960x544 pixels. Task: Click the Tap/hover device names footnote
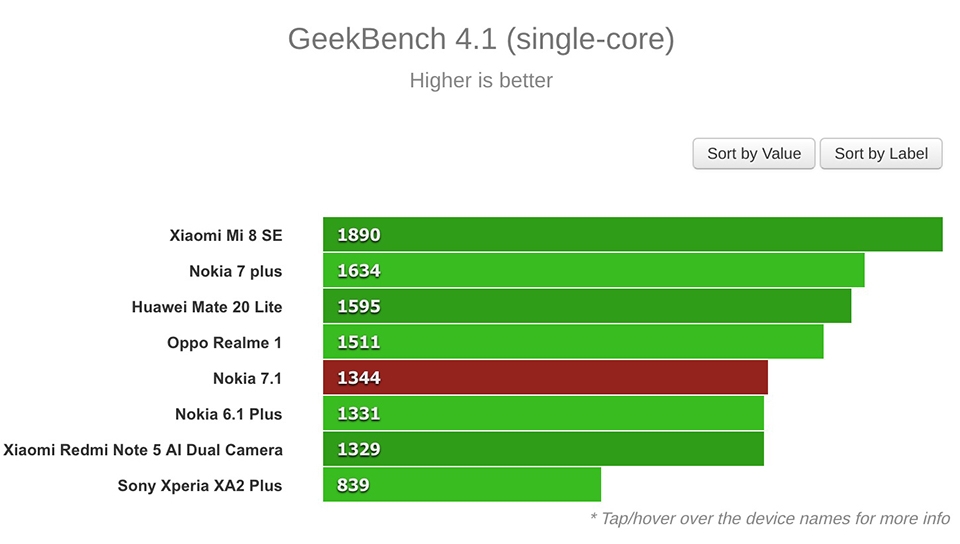click(770, 519)
